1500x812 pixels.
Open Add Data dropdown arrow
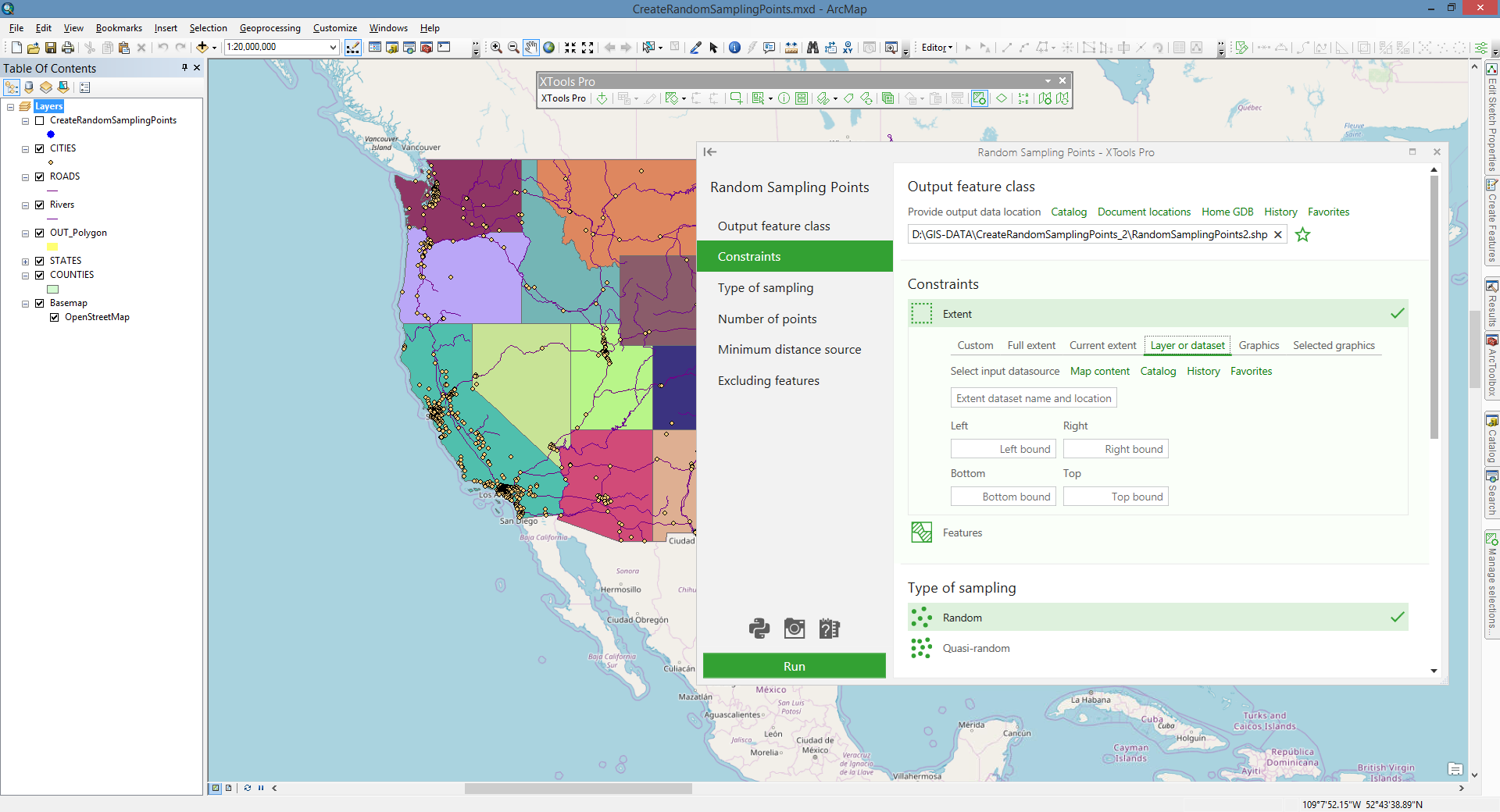point(214,48)
